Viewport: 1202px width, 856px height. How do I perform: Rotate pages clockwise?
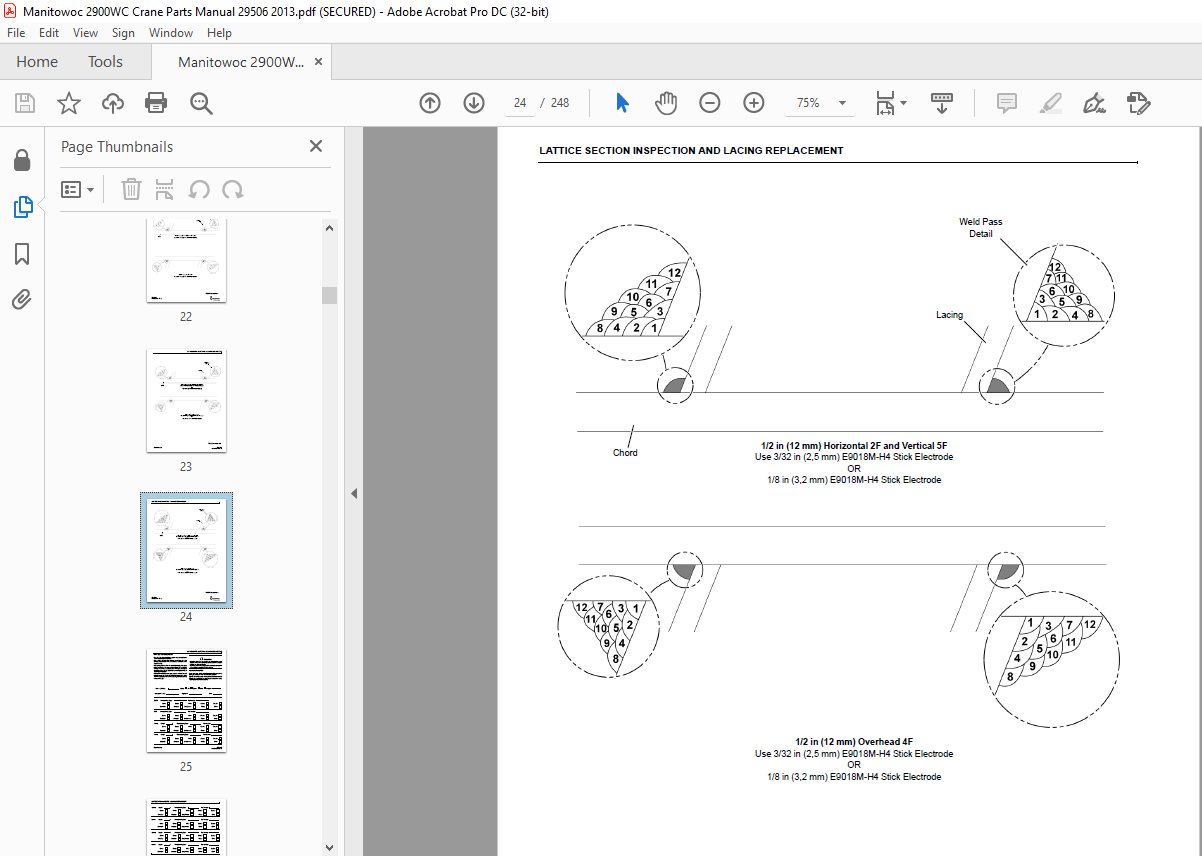233,189
